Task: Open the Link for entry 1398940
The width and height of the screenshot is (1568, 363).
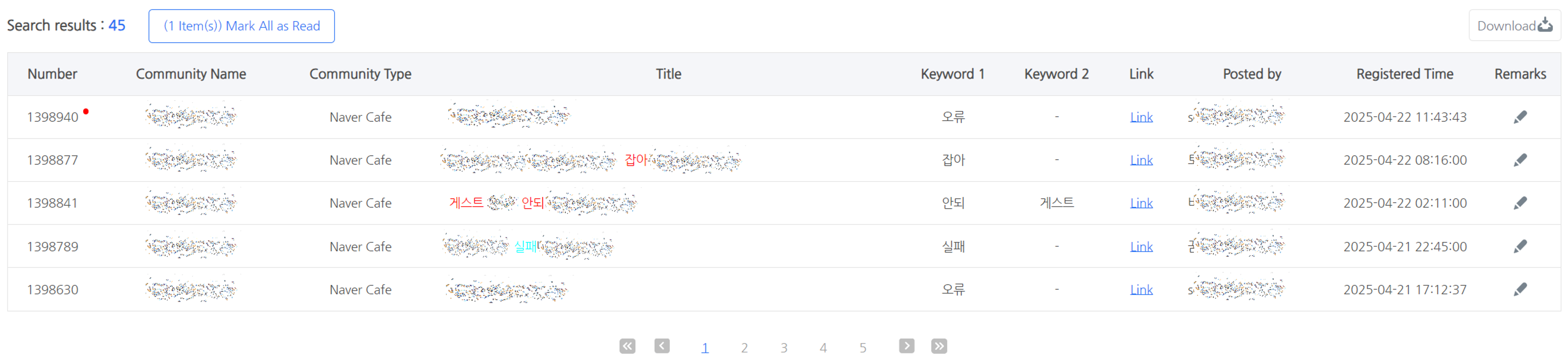Action: (x=1141, y=117)
